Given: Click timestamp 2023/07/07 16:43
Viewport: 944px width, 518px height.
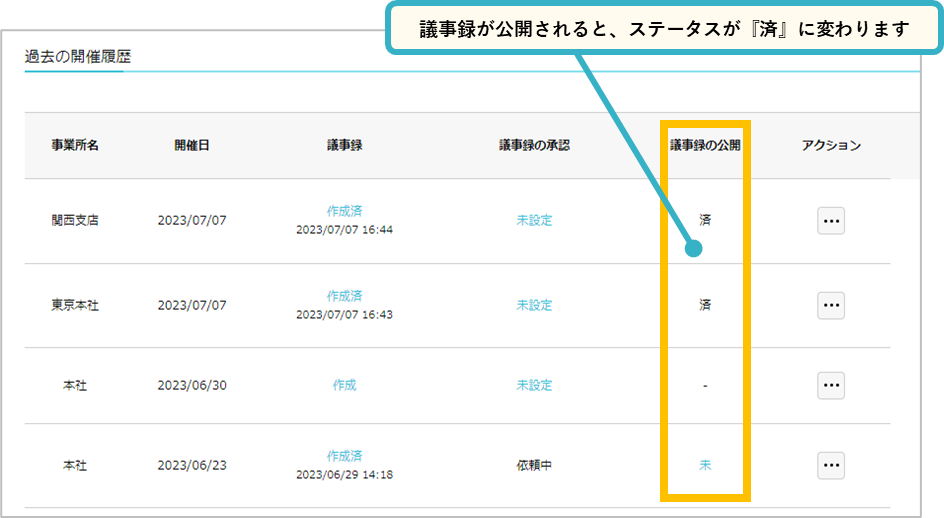Looking at the screenshot, I should (x=344, y=314).
